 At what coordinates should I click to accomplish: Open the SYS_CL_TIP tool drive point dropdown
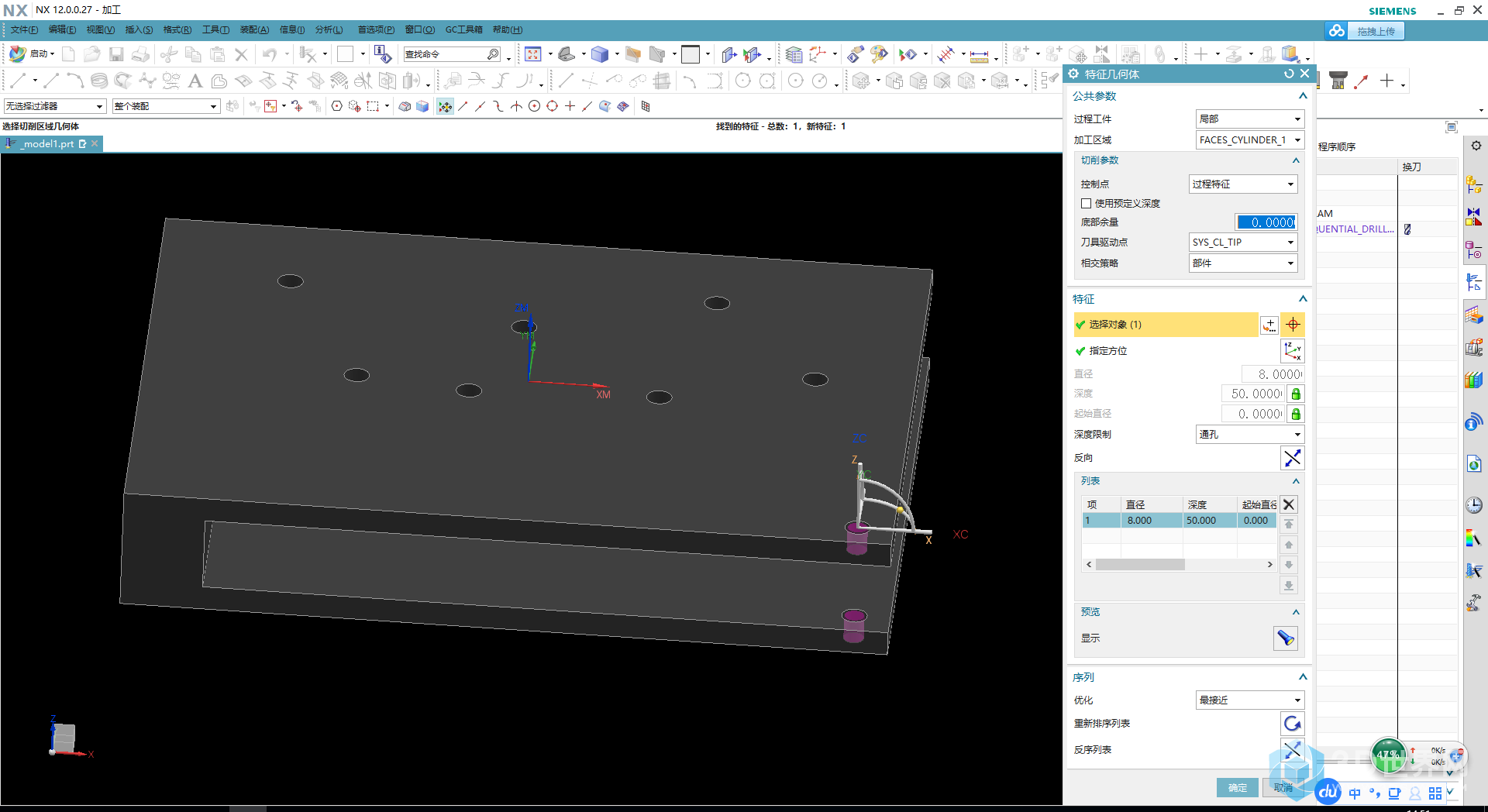coord(1243,242)
